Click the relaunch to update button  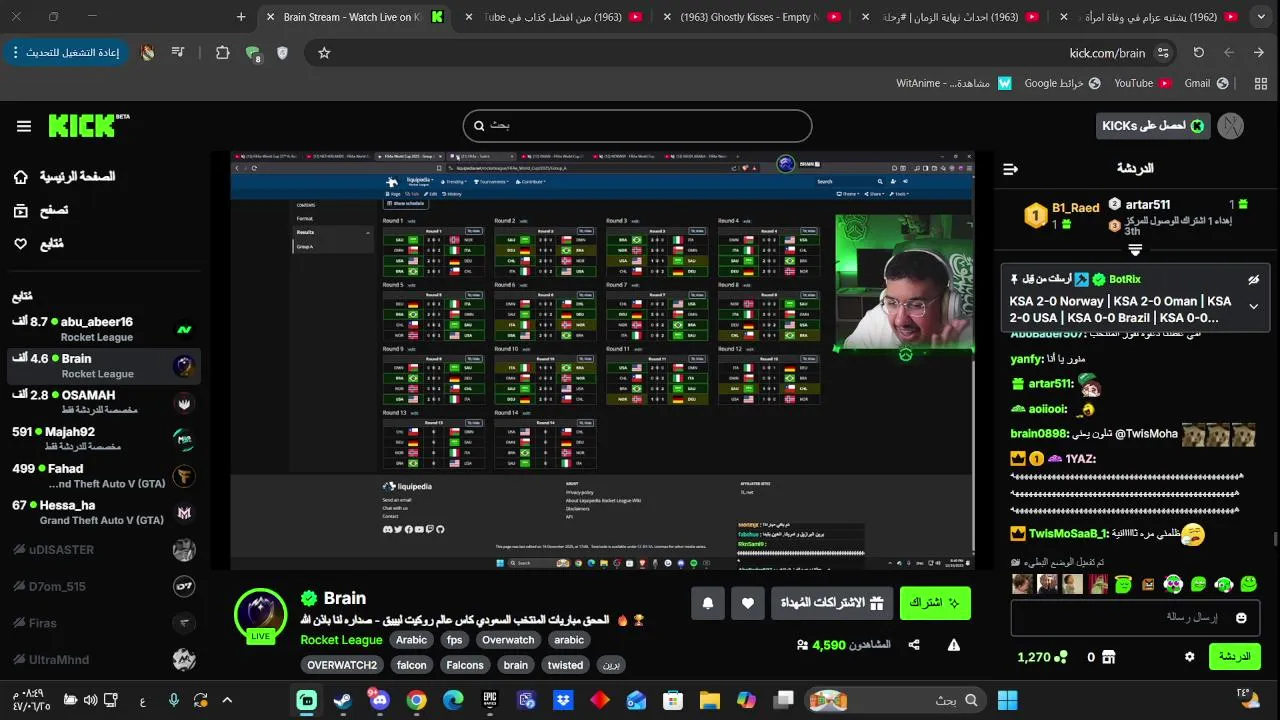coord(67,53)
